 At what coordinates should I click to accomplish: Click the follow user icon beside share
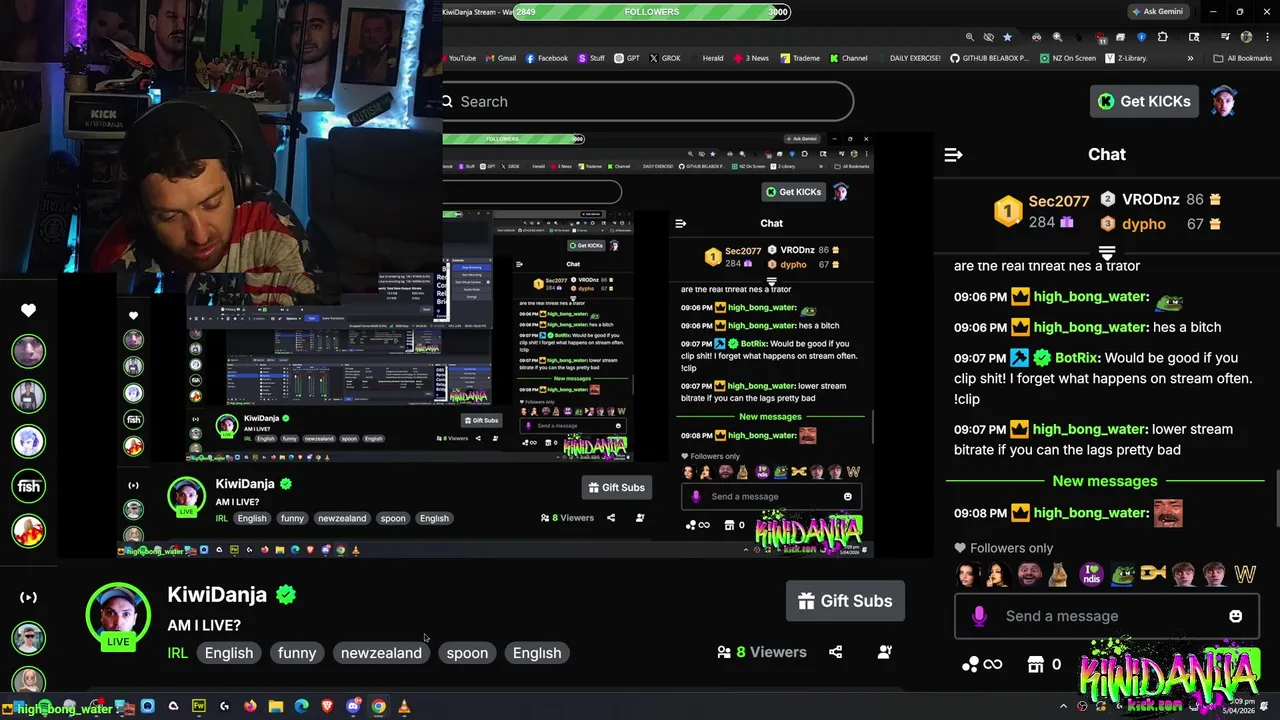pos(884,652)
